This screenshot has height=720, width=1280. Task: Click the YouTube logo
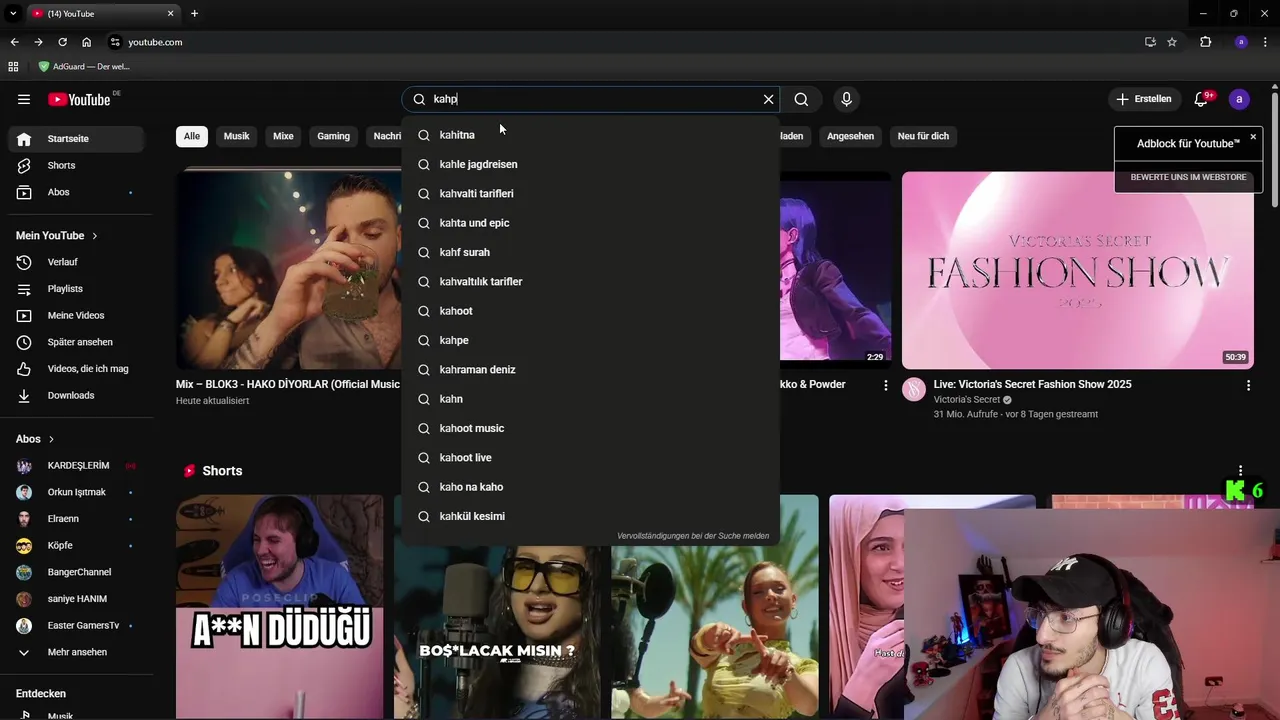[79, 99]
